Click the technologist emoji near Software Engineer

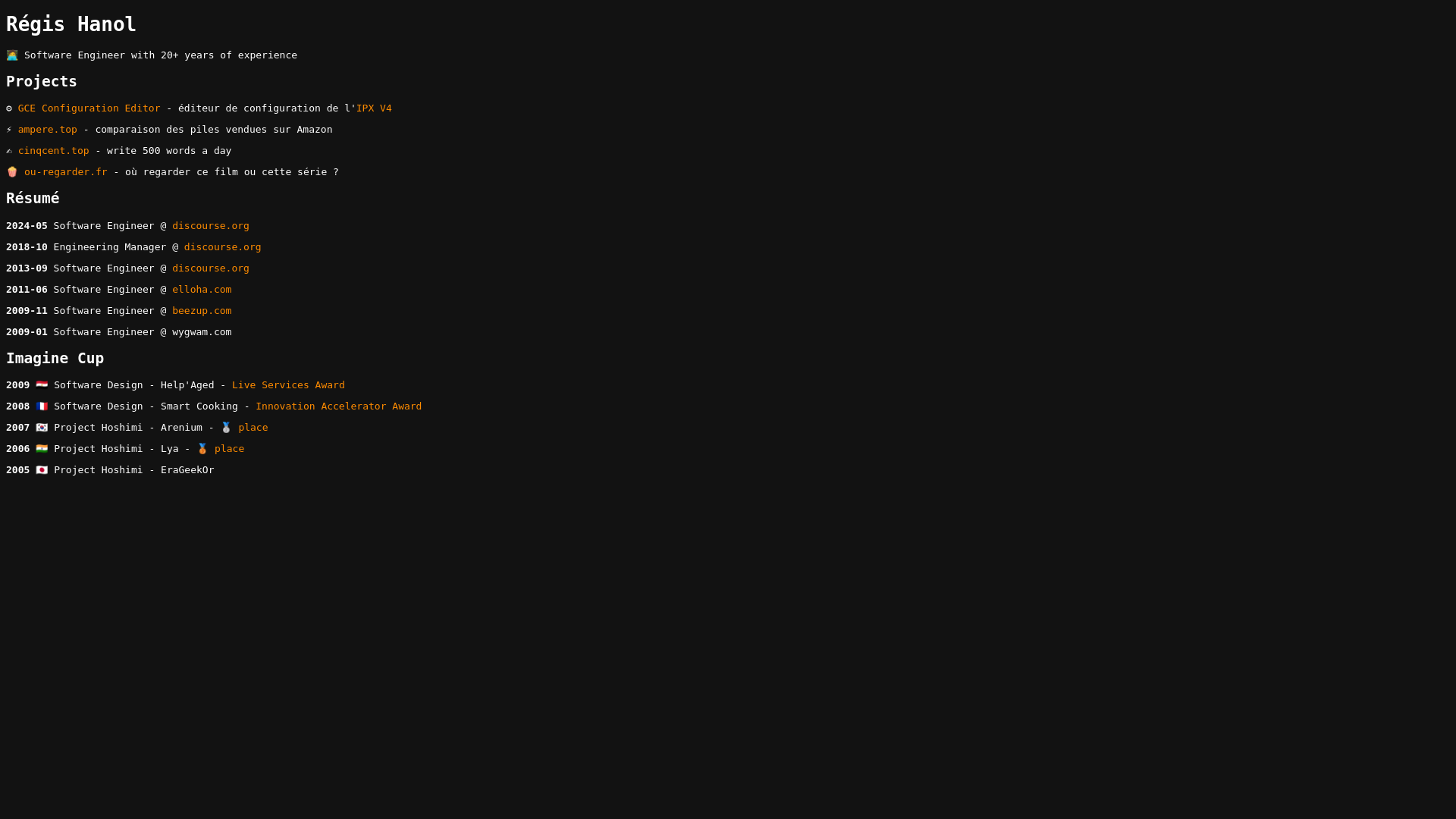tap(12, 55)
